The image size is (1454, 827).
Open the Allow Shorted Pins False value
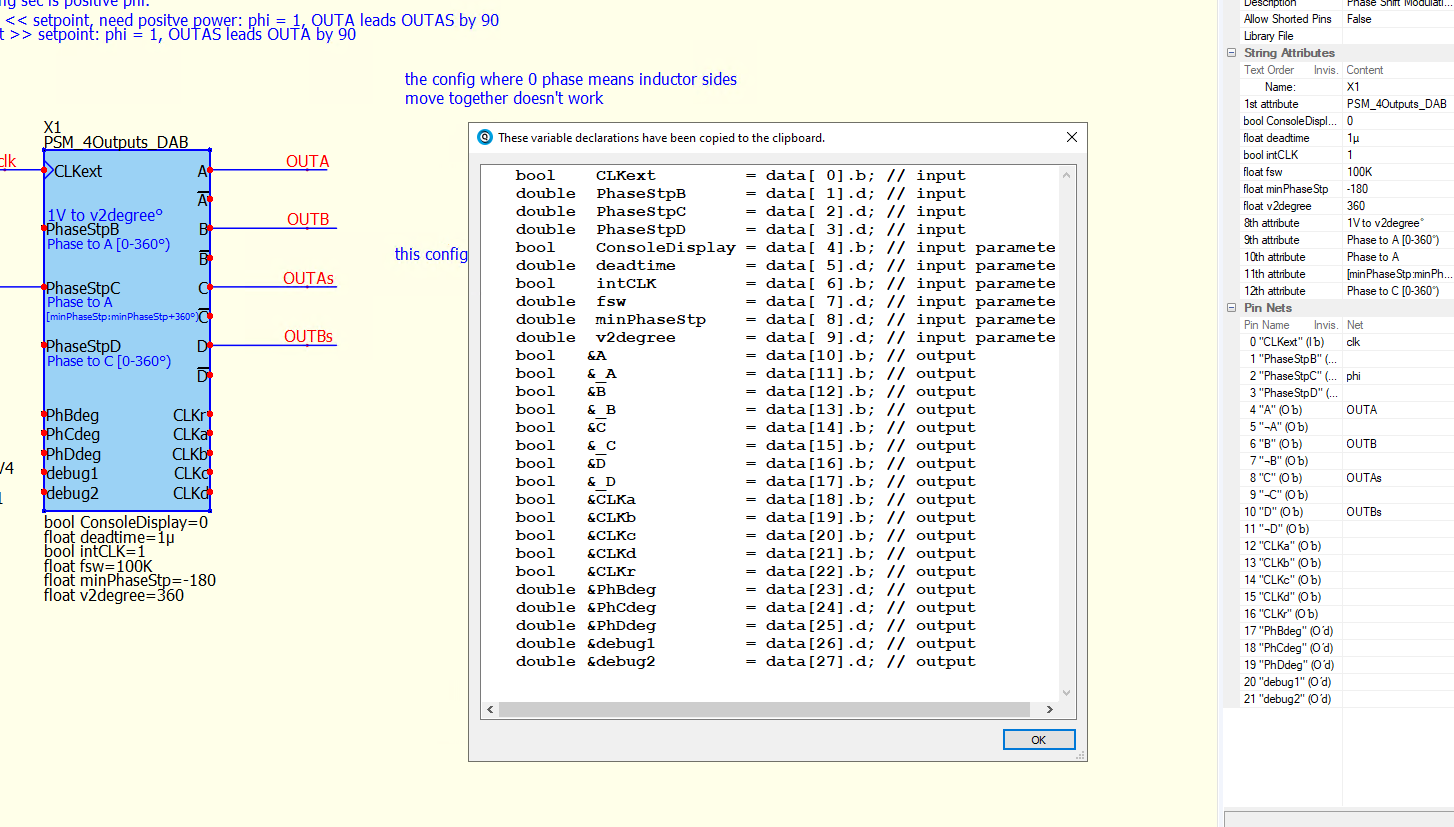tap(1395, 19)
